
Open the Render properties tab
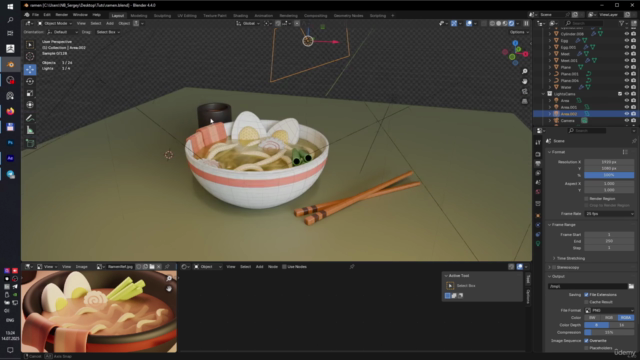(538, 154)
